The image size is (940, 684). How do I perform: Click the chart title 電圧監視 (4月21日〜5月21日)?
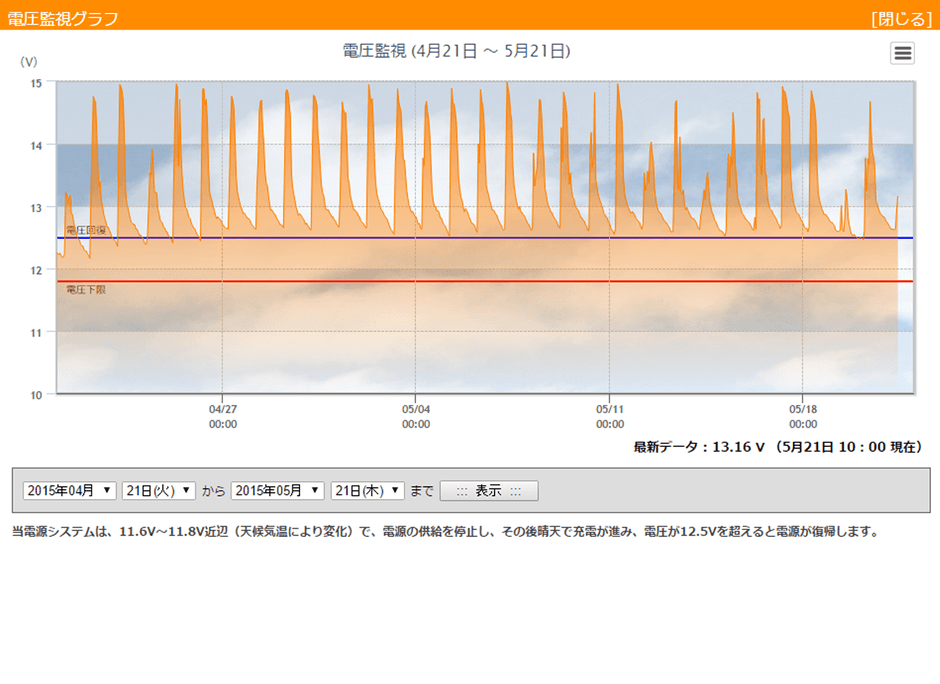[x=457, y=51]
